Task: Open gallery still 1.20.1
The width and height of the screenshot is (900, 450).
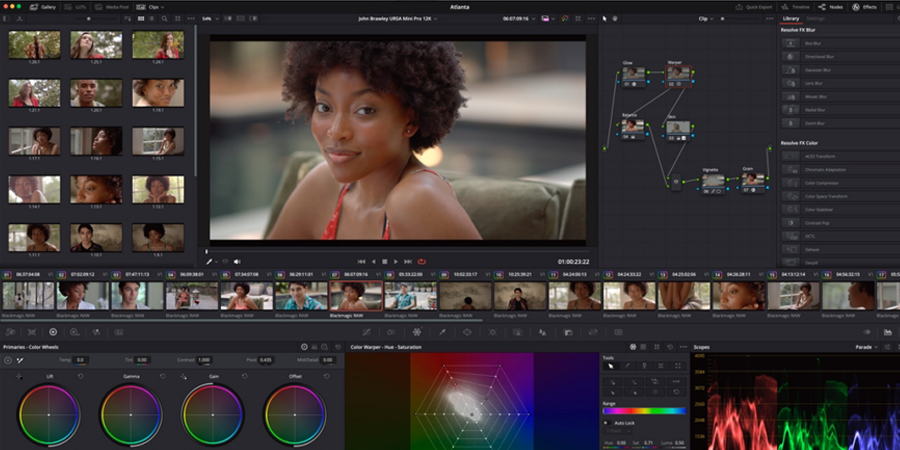Action: (x=96, y=93)
